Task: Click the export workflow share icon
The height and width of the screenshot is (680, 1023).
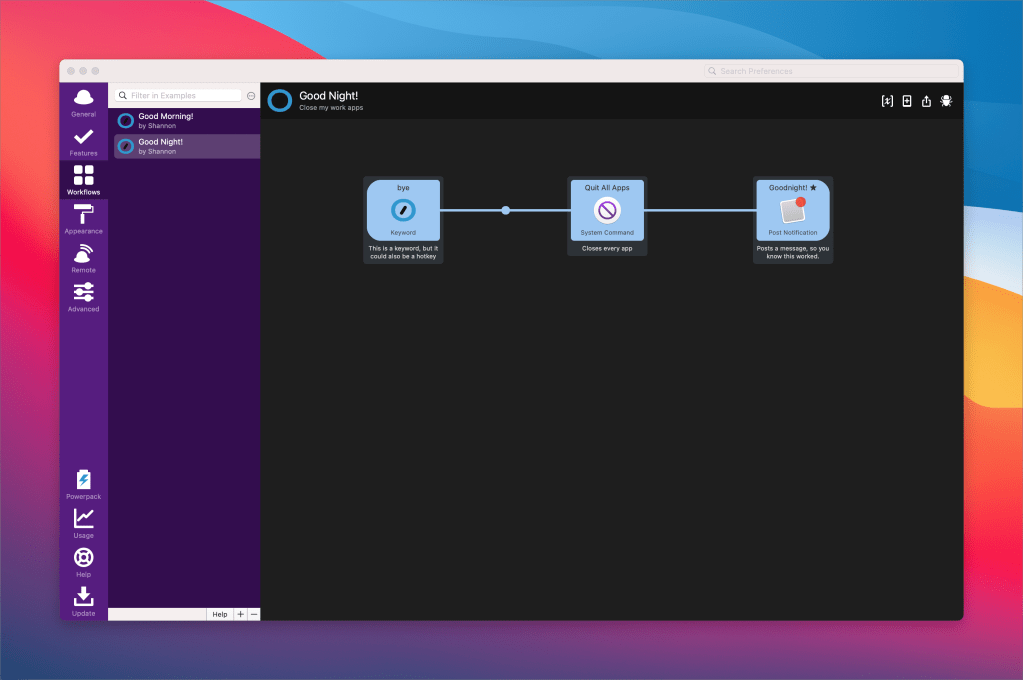Action: click(x=926, y=101)
